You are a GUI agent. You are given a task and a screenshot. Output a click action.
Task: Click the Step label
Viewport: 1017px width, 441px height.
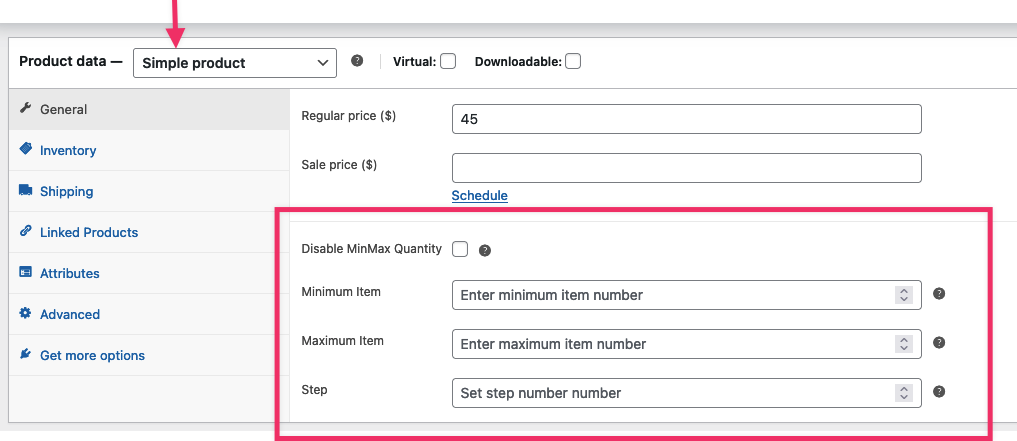(315, 390)
